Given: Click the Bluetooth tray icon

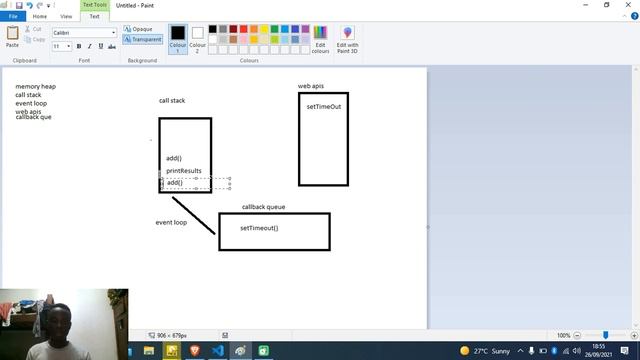Looking at the screenshot, I should [554, 351].
